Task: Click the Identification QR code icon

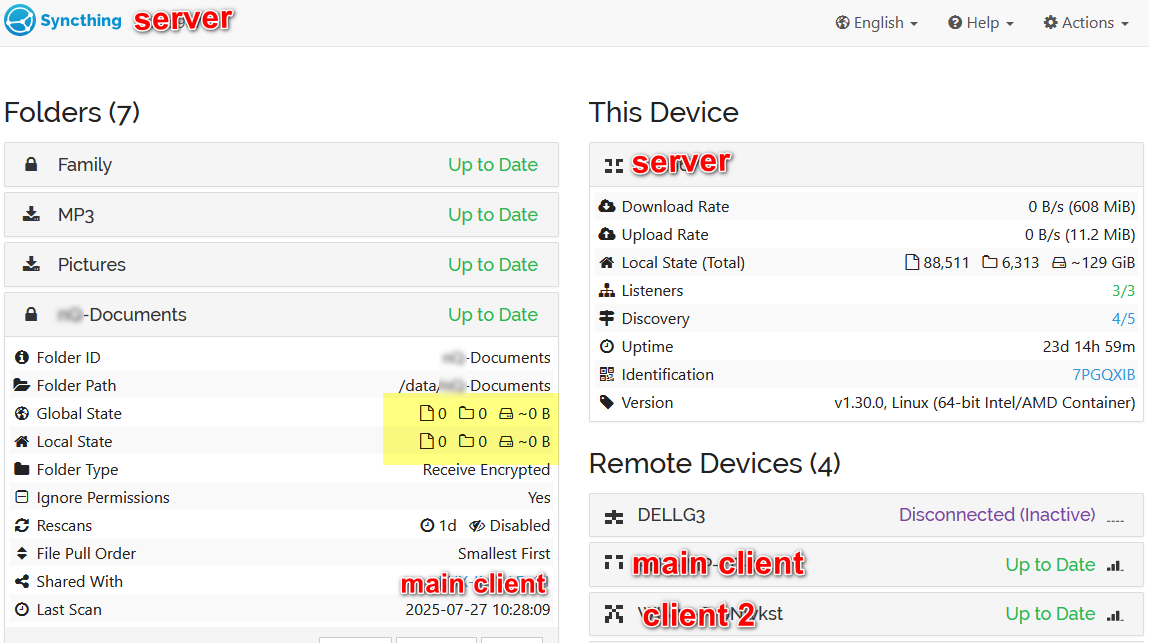Action: click(x=607, y=375)
